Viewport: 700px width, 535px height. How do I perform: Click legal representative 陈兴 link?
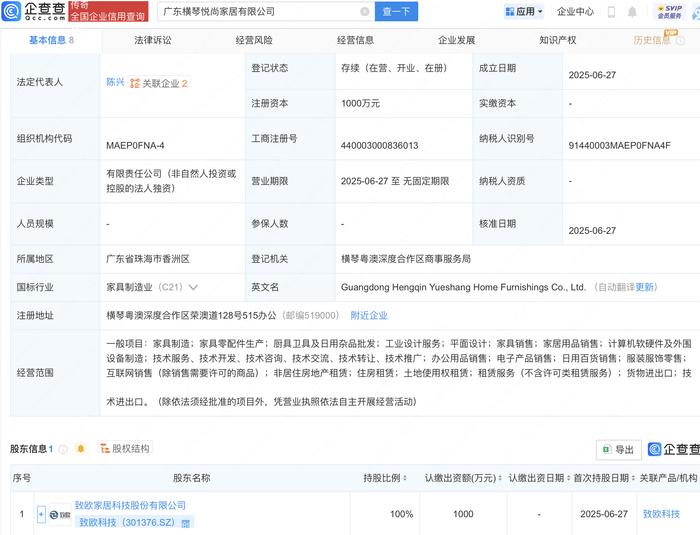pyautogui.click(x=115, y=82)
